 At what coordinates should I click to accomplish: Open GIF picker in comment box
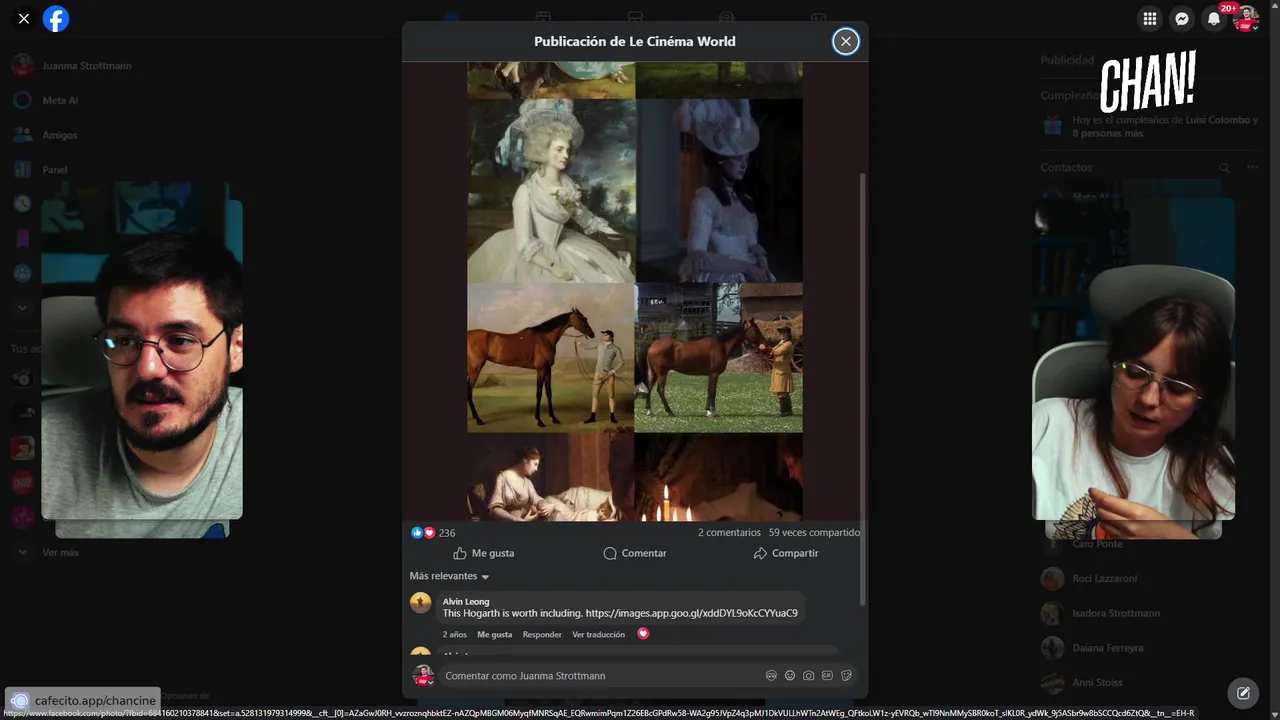click(x=827, y=676)
